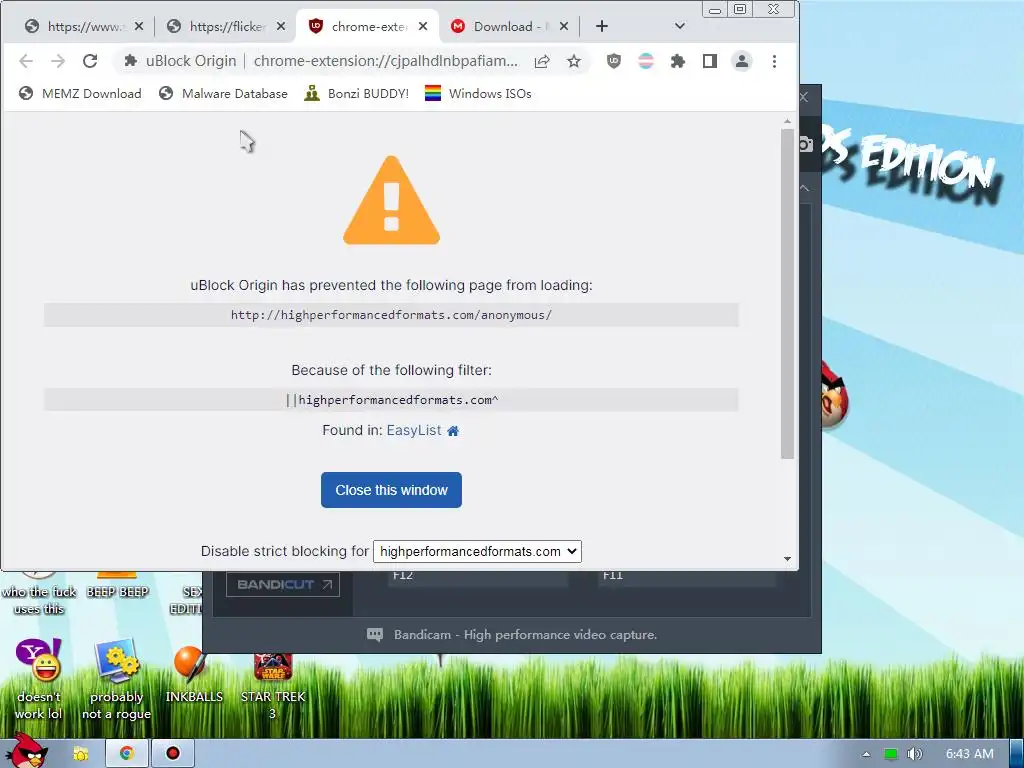This screenshot has width=1024, height=768.
Task: Select the 'probably not a rogue' desktop icon
Action: pos(116,679)
